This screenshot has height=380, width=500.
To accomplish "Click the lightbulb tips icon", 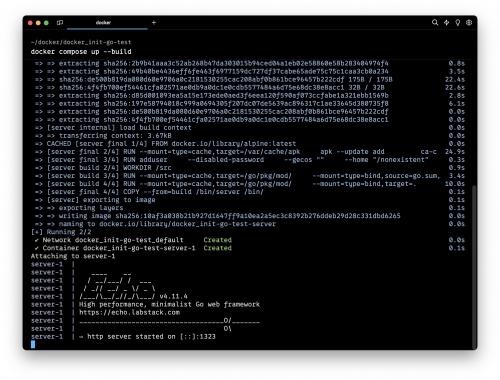I will pyautogui.click(x=458, y=22).
